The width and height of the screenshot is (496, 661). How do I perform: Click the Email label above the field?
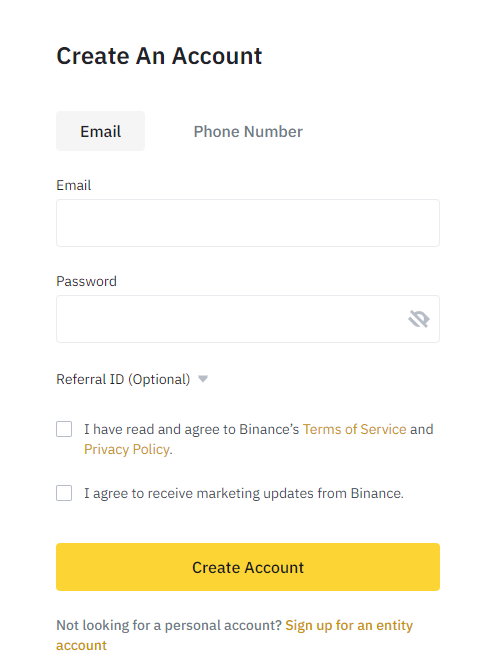coord(74,185)
